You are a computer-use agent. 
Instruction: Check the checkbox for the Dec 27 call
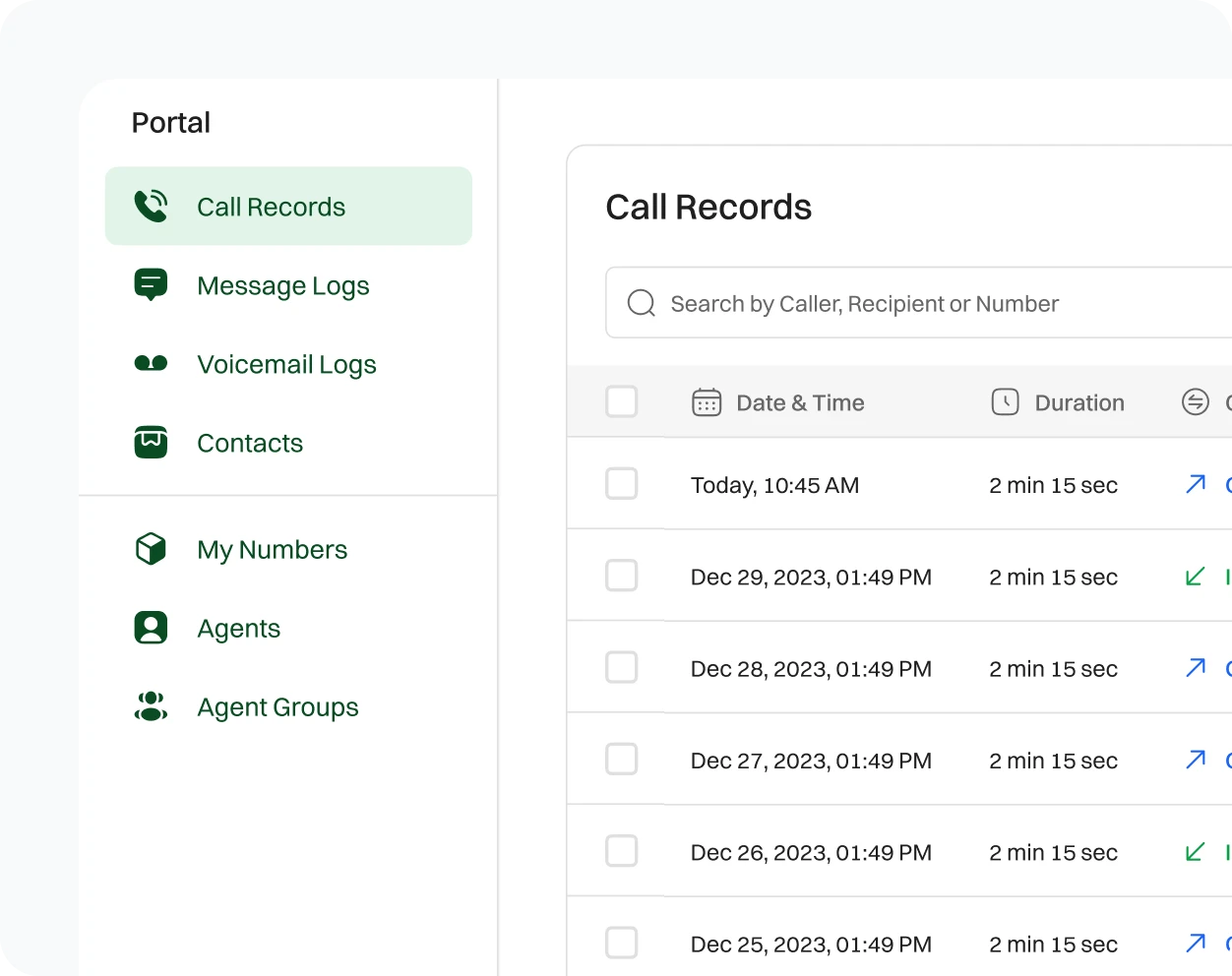click(x=621, y=759)
